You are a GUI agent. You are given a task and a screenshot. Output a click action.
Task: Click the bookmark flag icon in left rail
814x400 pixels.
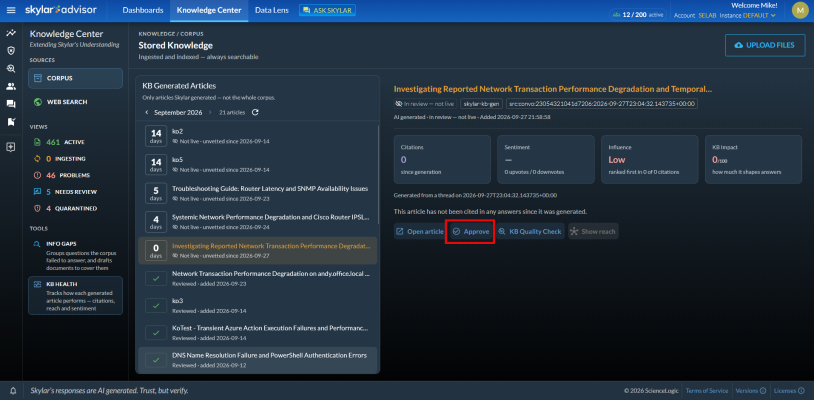click(x=11, y=122)
